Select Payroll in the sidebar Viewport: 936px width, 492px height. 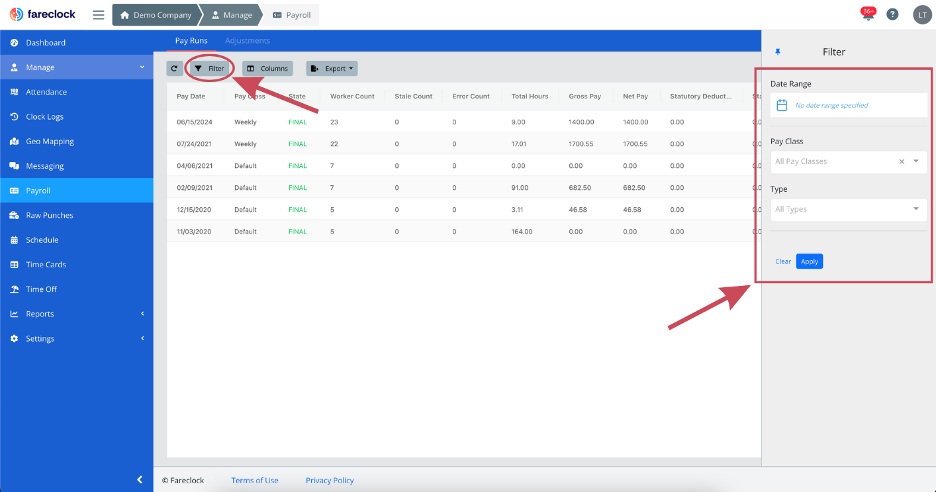click(76, 190)
